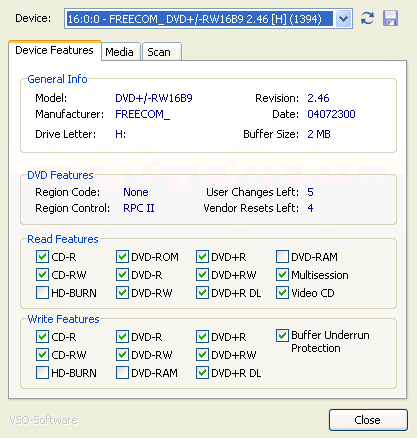This screenshot has height=438, width=417.
Task: Toggle the Write Features DVD+R DL checkbox
Action: tap(202, 373)
